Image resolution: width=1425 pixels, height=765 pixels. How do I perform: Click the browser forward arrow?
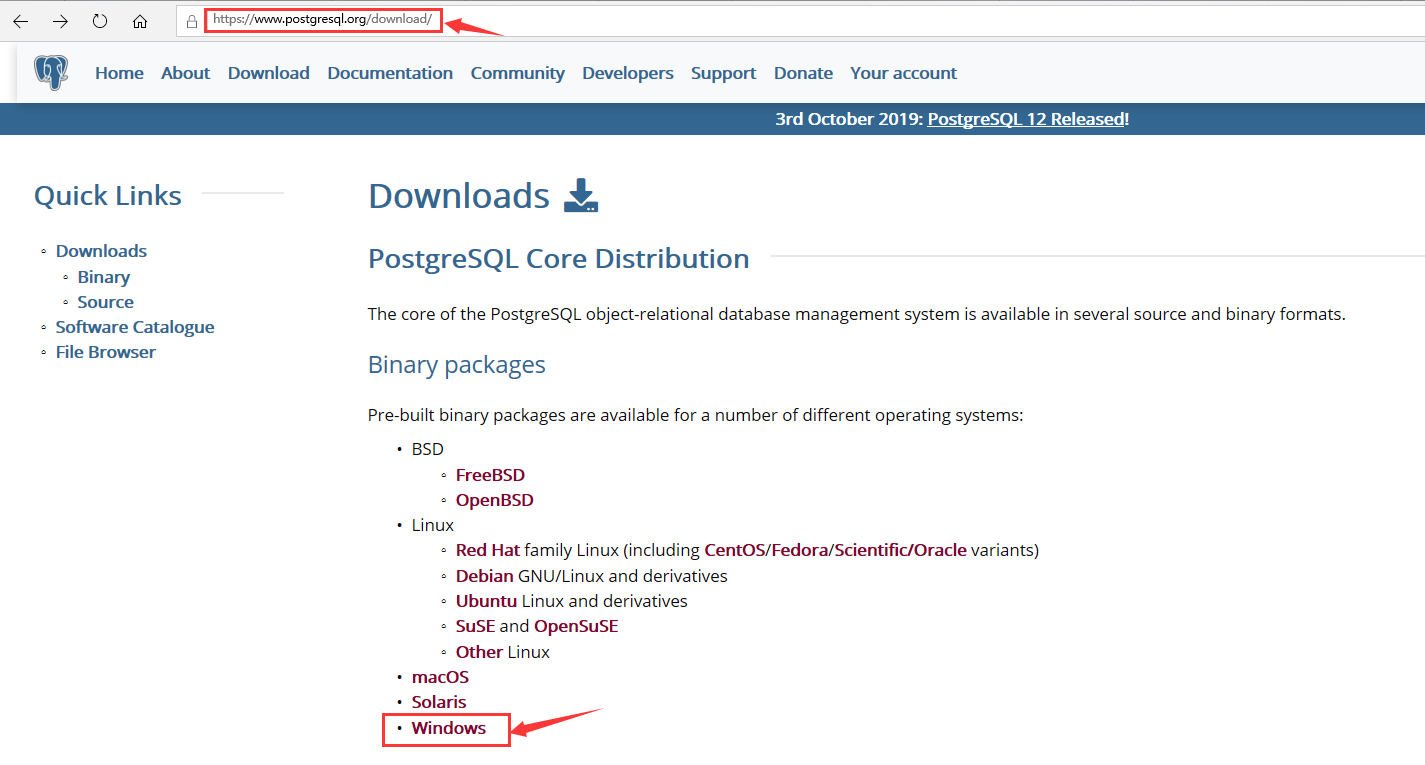click(60, 21)
